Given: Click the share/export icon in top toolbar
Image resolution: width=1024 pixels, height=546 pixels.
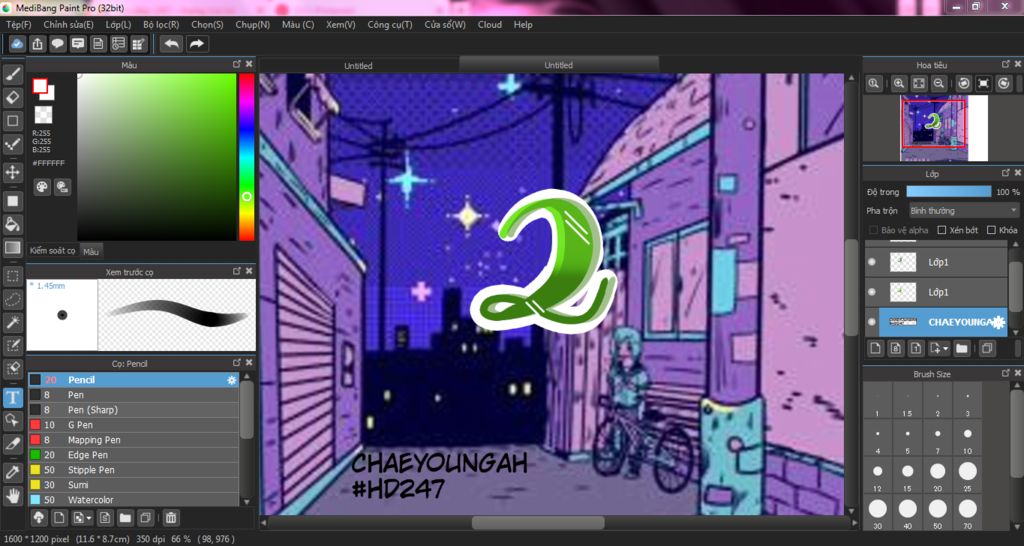Looking at the screenshot, I should [x=38, y=44].
